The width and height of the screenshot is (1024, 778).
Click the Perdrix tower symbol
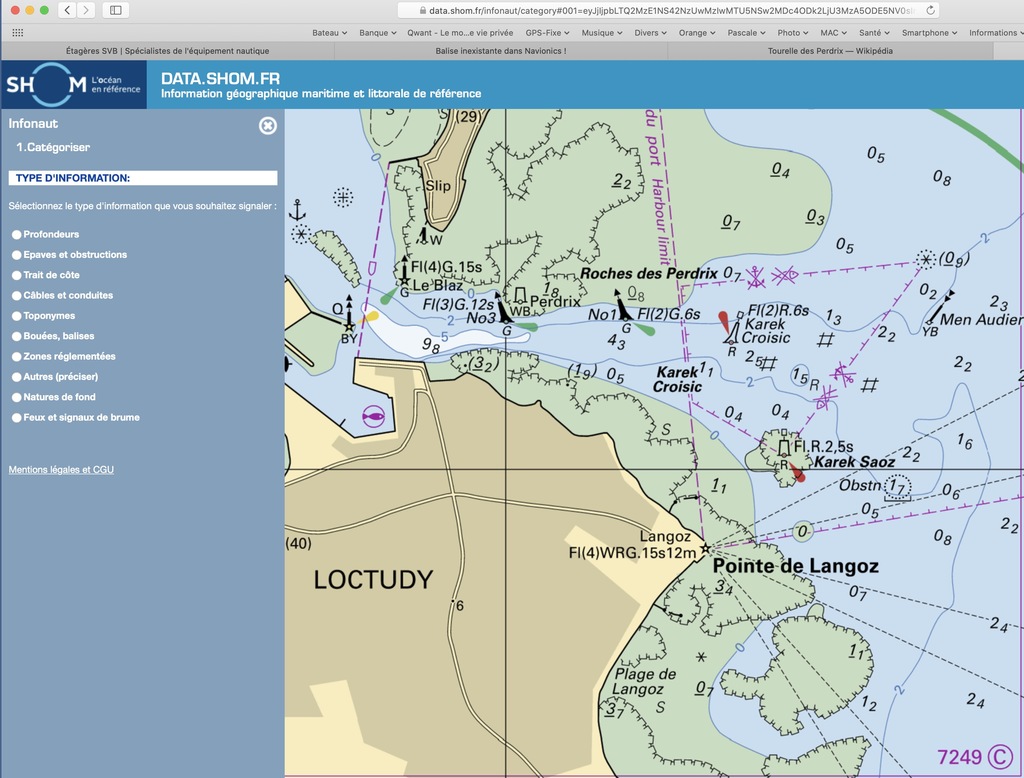[520, 296]
